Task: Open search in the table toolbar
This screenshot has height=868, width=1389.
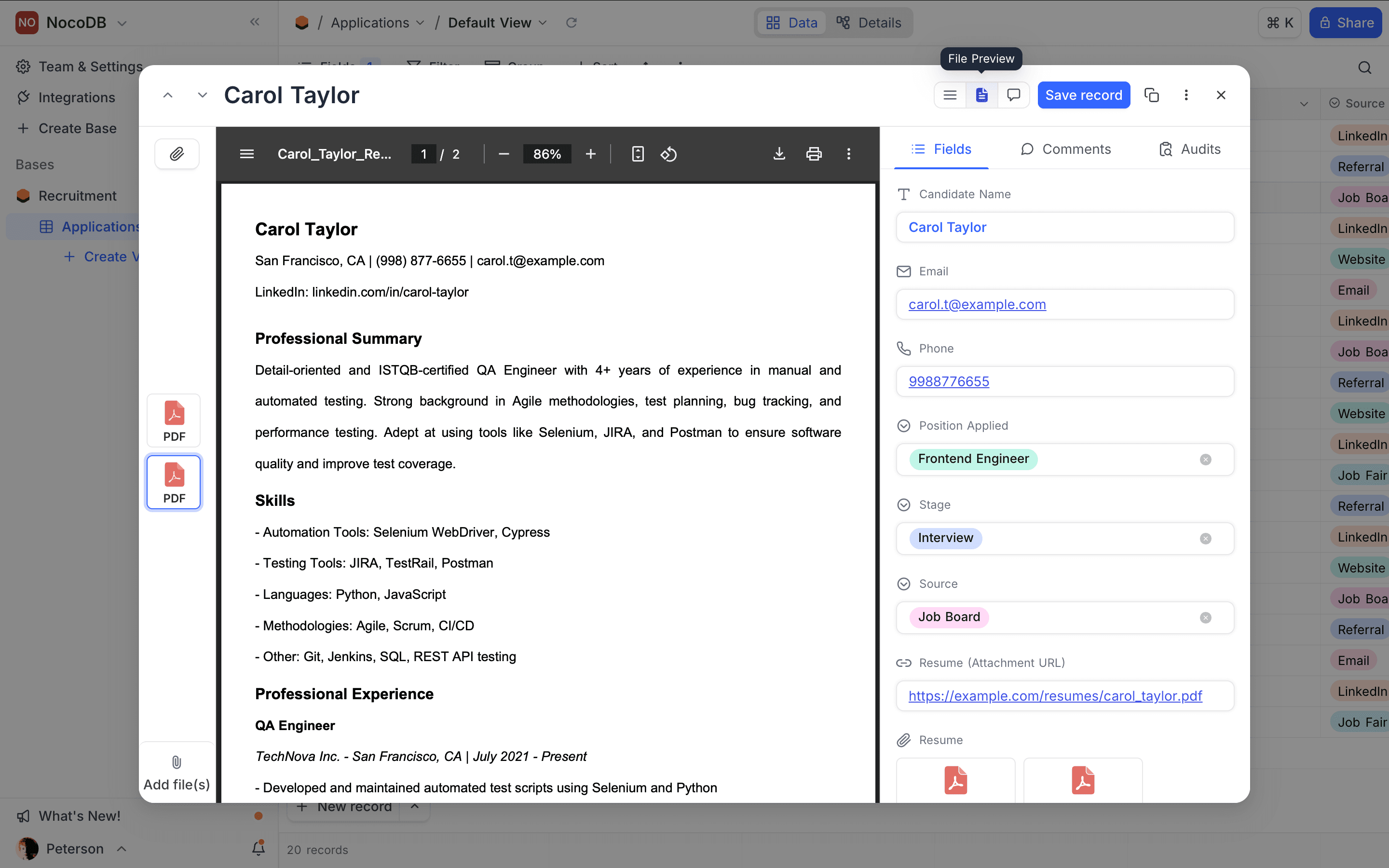Action: [x=1364, y=67]
